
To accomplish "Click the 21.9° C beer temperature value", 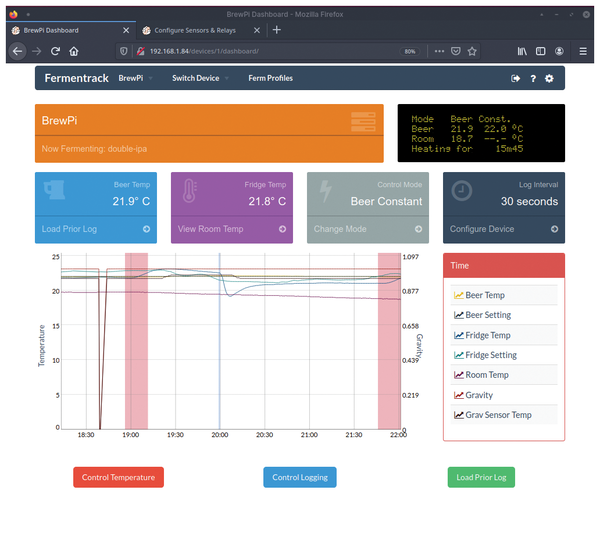I will pyautogui.click(x=131, y=202).
